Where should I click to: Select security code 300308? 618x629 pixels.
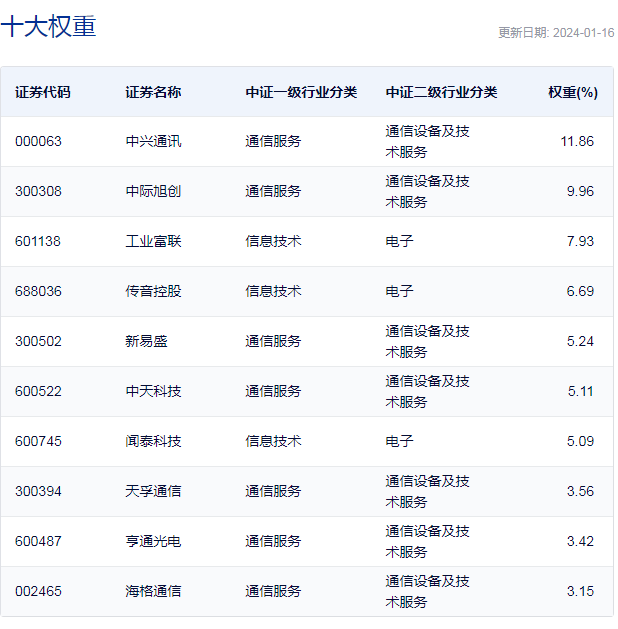pyautogui.click(x=38, y=191)
